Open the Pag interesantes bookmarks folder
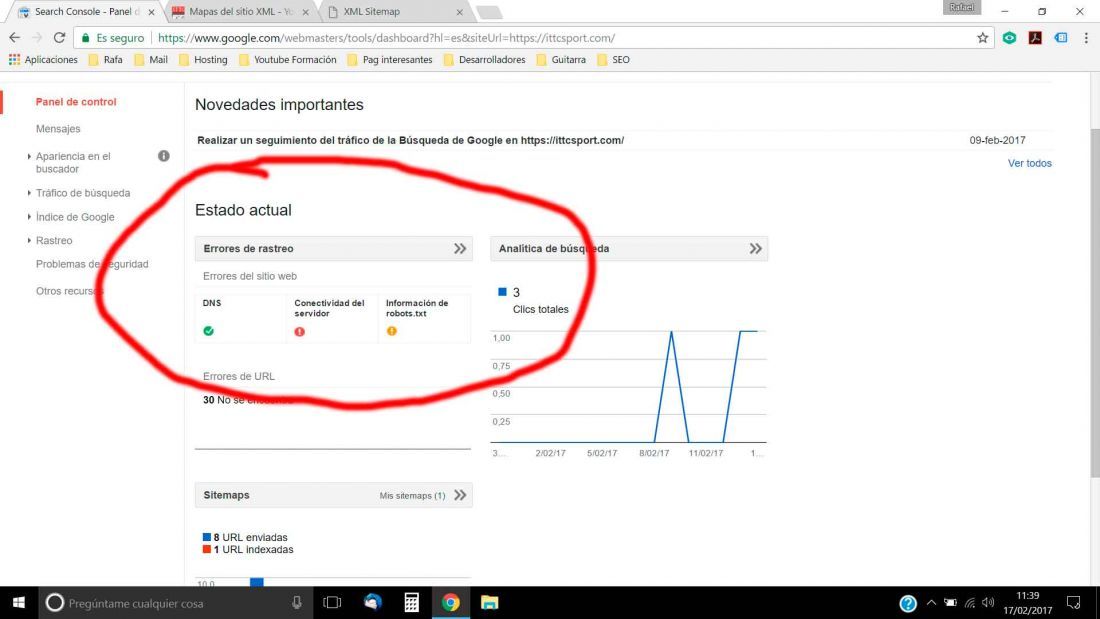 coord(390,60)
